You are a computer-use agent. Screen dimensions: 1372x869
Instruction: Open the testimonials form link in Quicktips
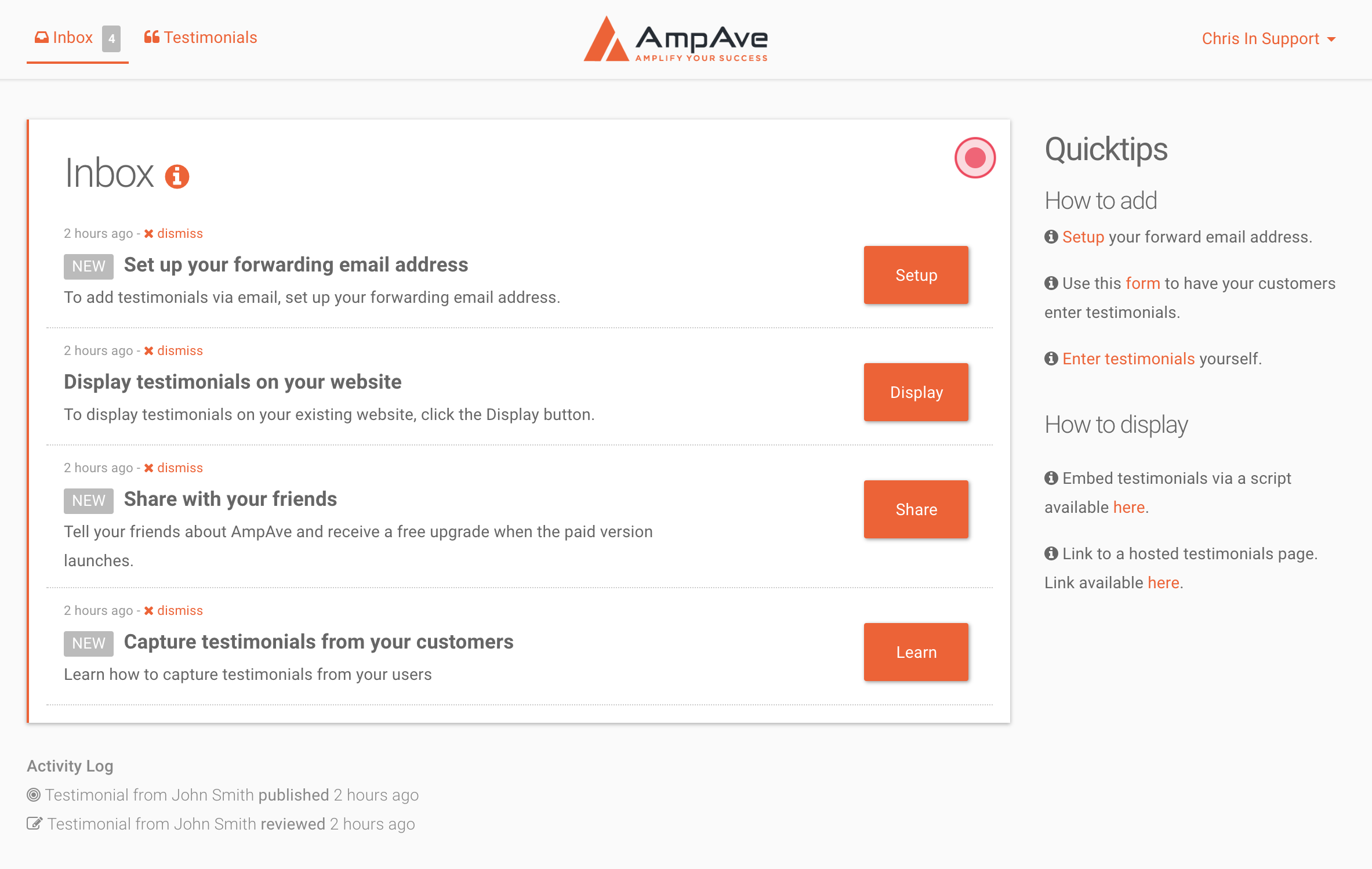pos(1143,283)
